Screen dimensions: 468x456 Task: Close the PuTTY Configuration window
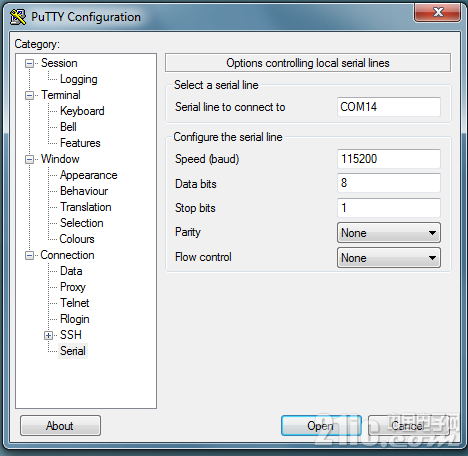click(438, 12)
